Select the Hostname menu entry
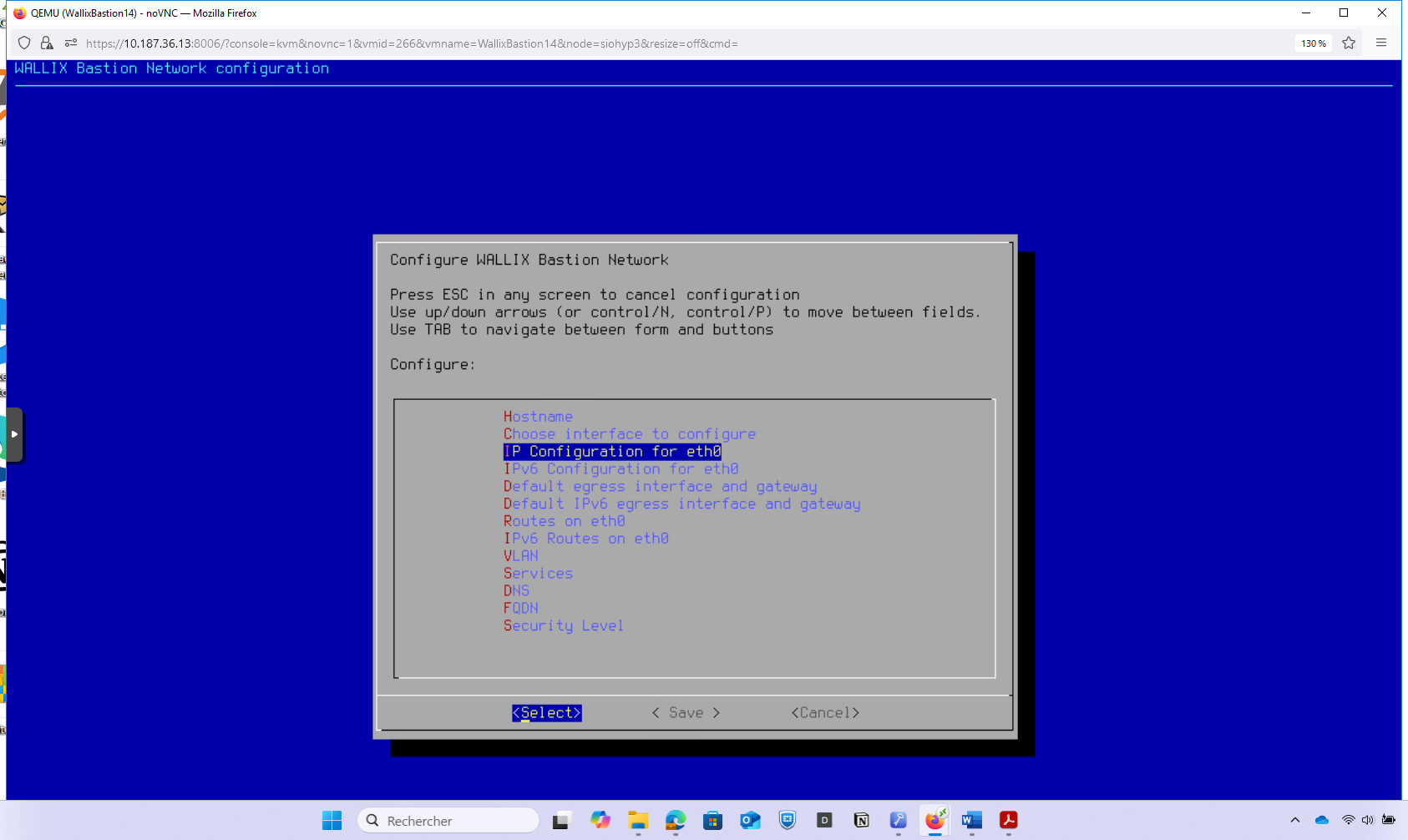Viewport: 1408px width, 840px height. coord(538,417)
